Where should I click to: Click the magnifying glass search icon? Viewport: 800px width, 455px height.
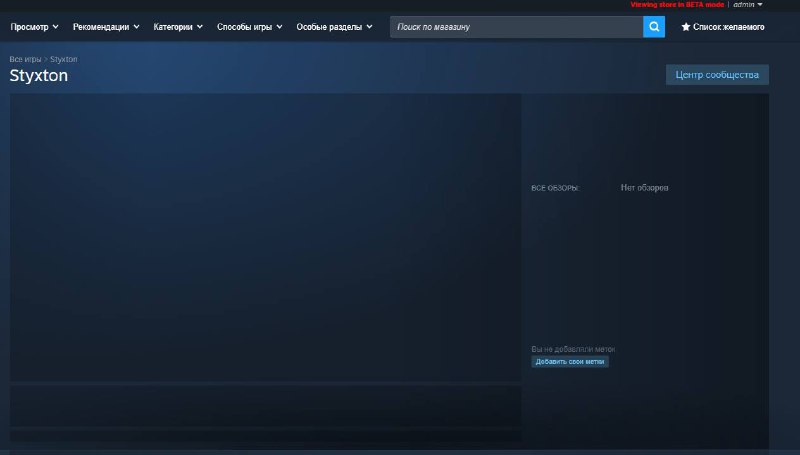tap(654, 27)
